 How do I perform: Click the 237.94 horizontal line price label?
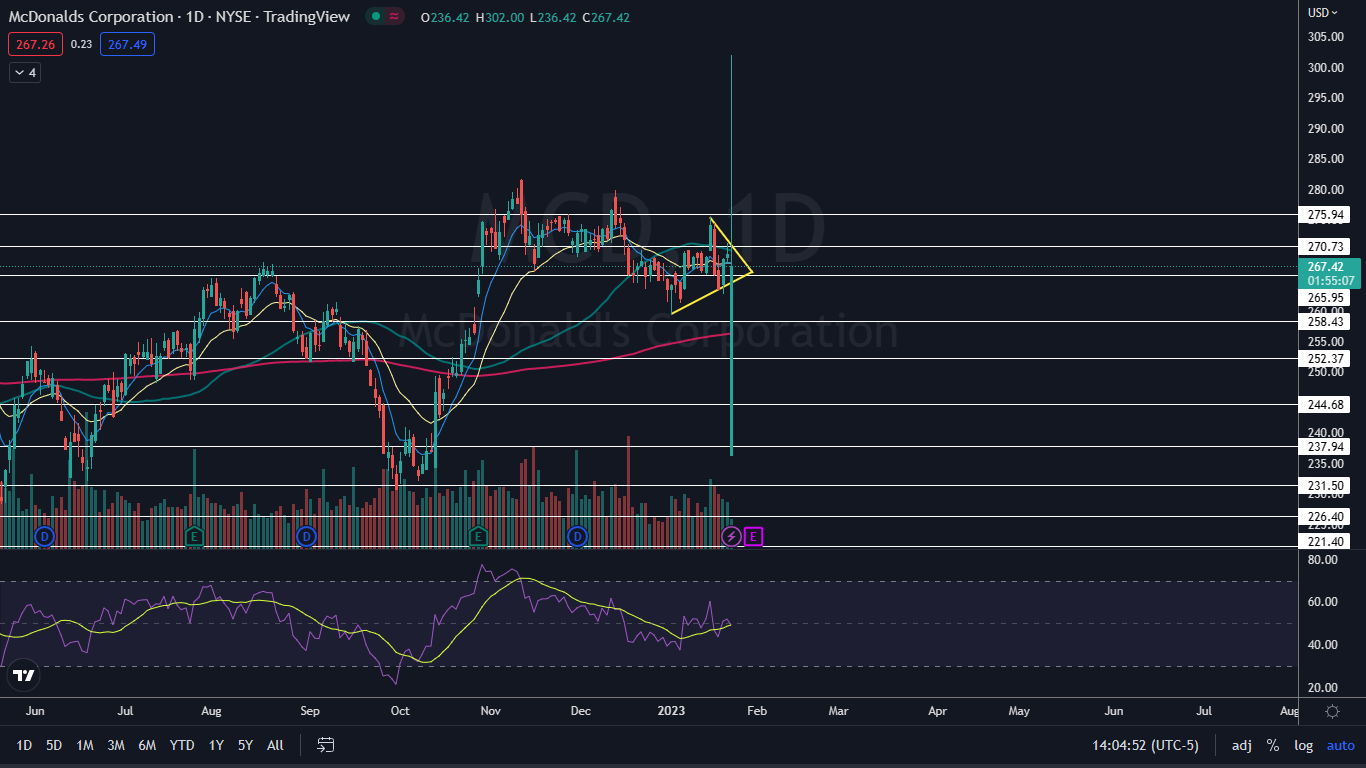pyautogui.click(x=1324, y=446)
